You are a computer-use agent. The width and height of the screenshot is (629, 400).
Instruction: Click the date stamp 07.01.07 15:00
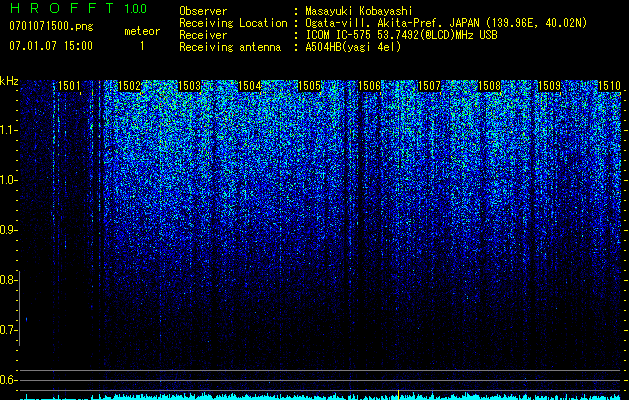(51, 46)
